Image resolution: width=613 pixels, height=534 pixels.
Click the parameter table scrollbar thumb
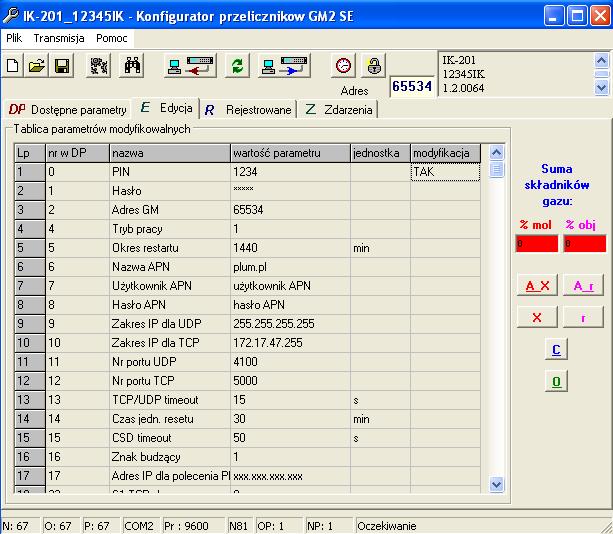pos(496,170)
